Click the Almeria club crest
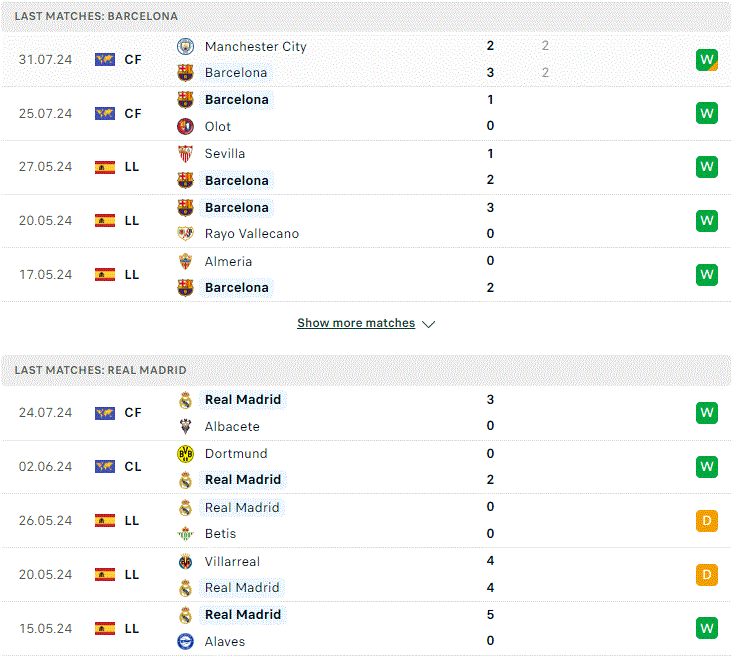Screen dimensions: 742x658 pos(185,261)
